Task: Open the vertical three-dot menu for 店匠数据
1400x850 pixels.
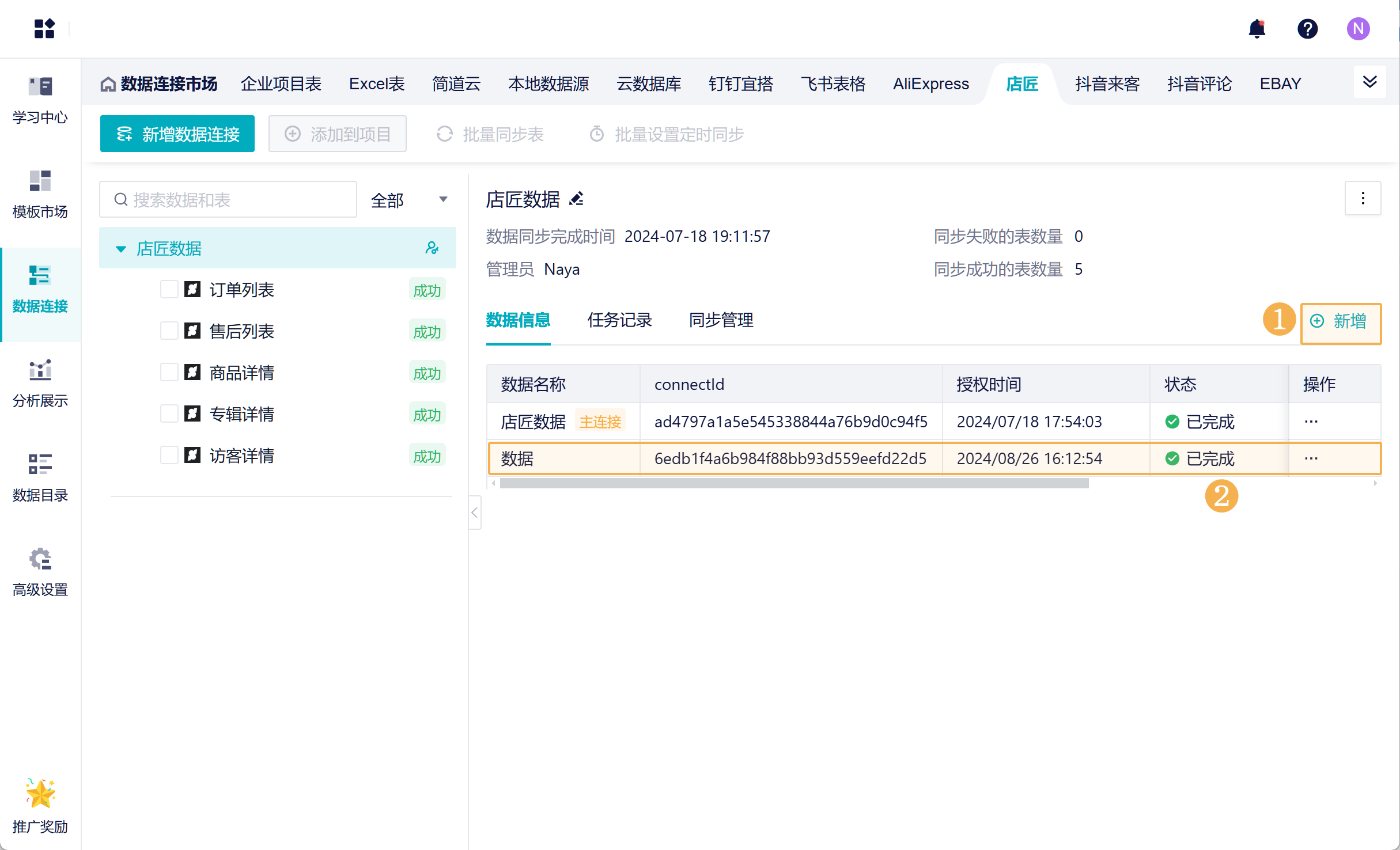Action: pos(1363,199)
